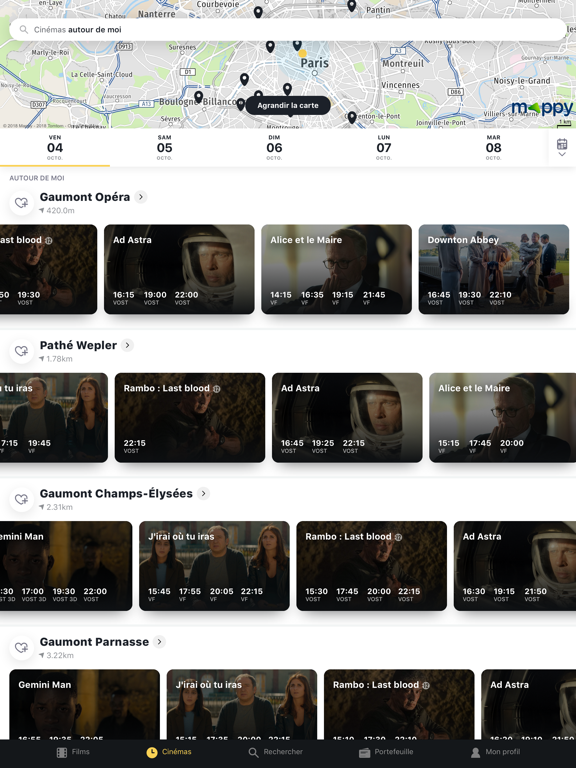The height and width of the screenshot is (768, 576).
Task: Select Alice et le Maire 17:45 at Pathé Wepler
Action: (x=480, y=446)
